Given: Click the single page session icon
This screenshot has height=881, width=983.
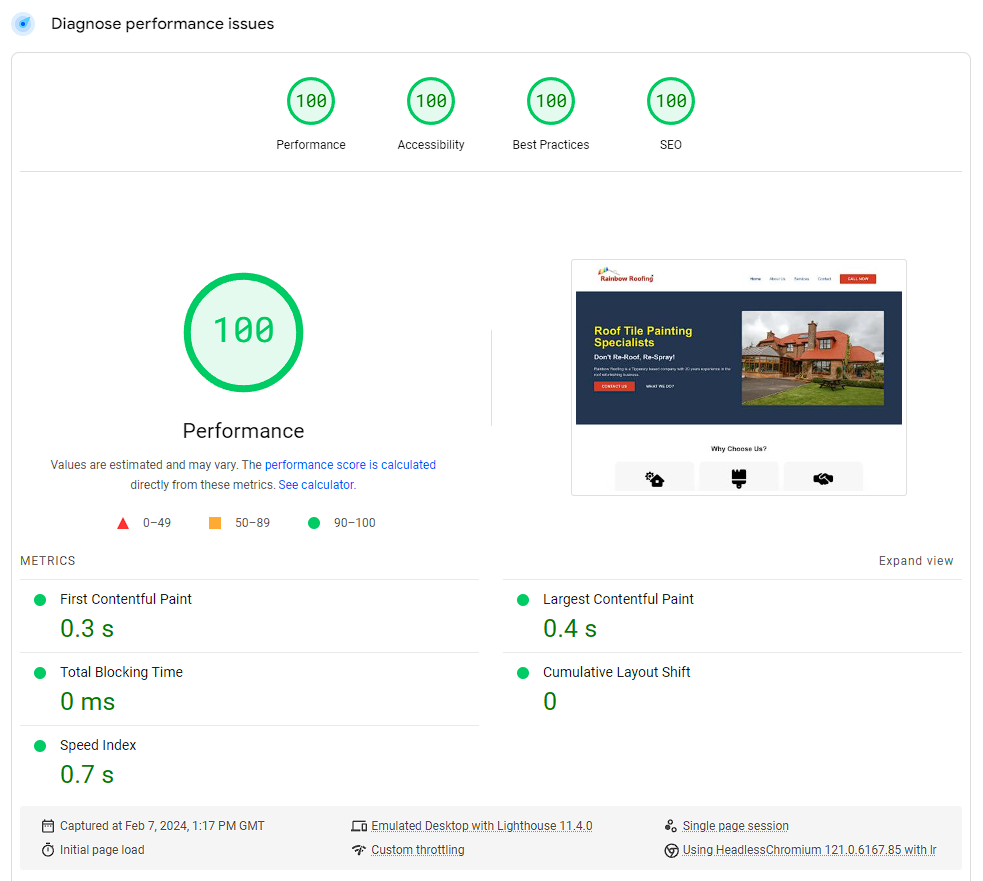Looking at the screenshot, I should [671, 826].
